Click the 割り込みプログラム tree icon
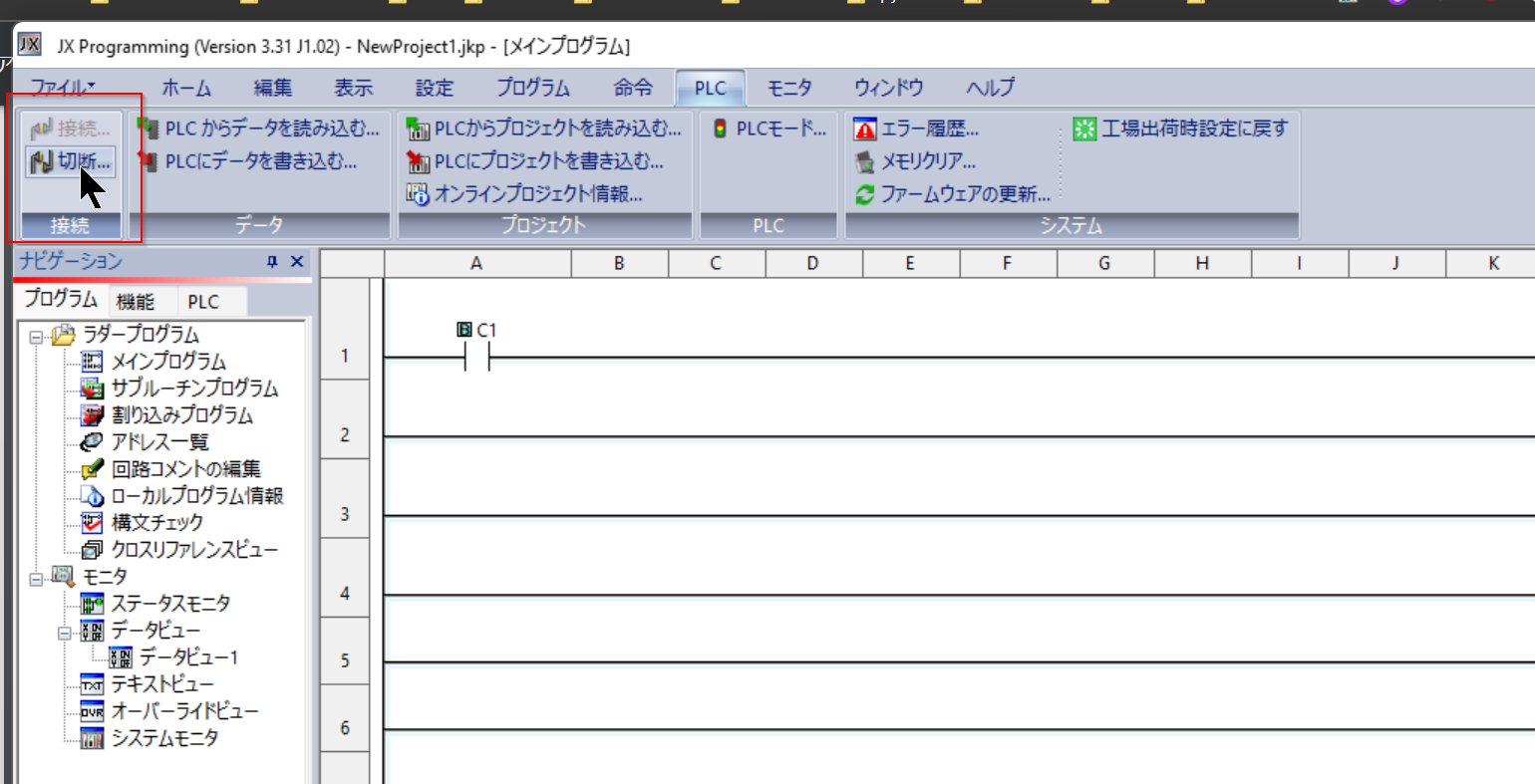Image resolution: width=1535 pixels, height=784 pixels. click(x=92, y=414)
